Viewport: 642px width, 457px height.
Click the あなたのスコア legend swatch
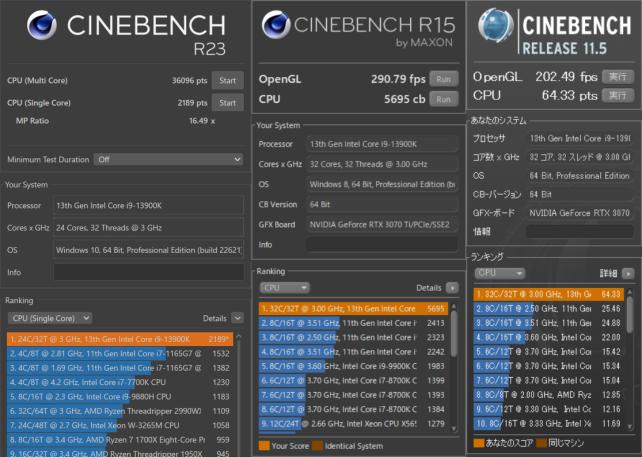pos(479,443)
